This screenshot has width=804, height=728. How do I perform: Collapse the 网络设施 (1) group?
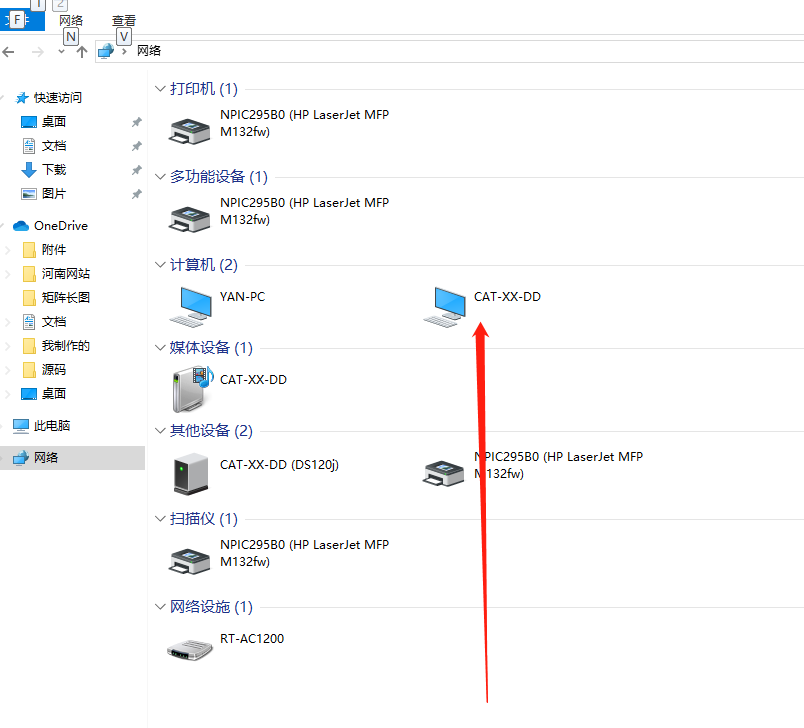point(160,607)
